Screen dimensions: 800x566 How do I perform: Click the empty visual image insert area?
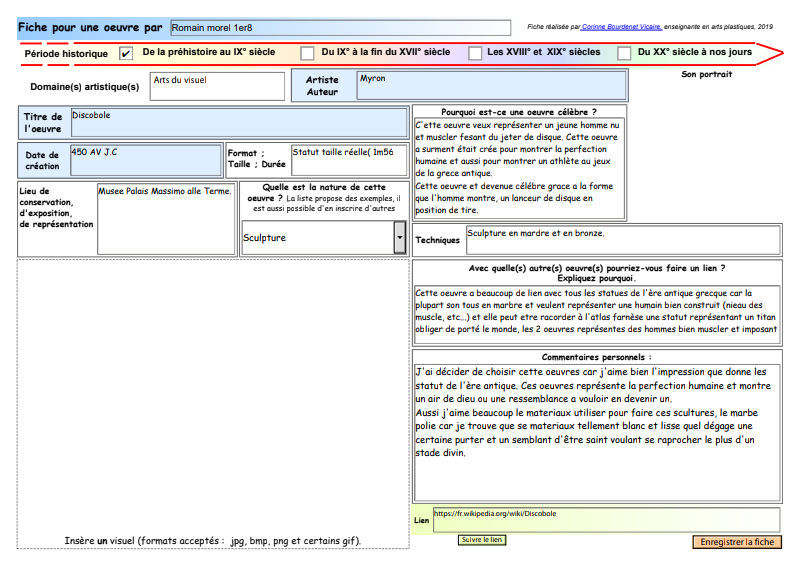212,395
